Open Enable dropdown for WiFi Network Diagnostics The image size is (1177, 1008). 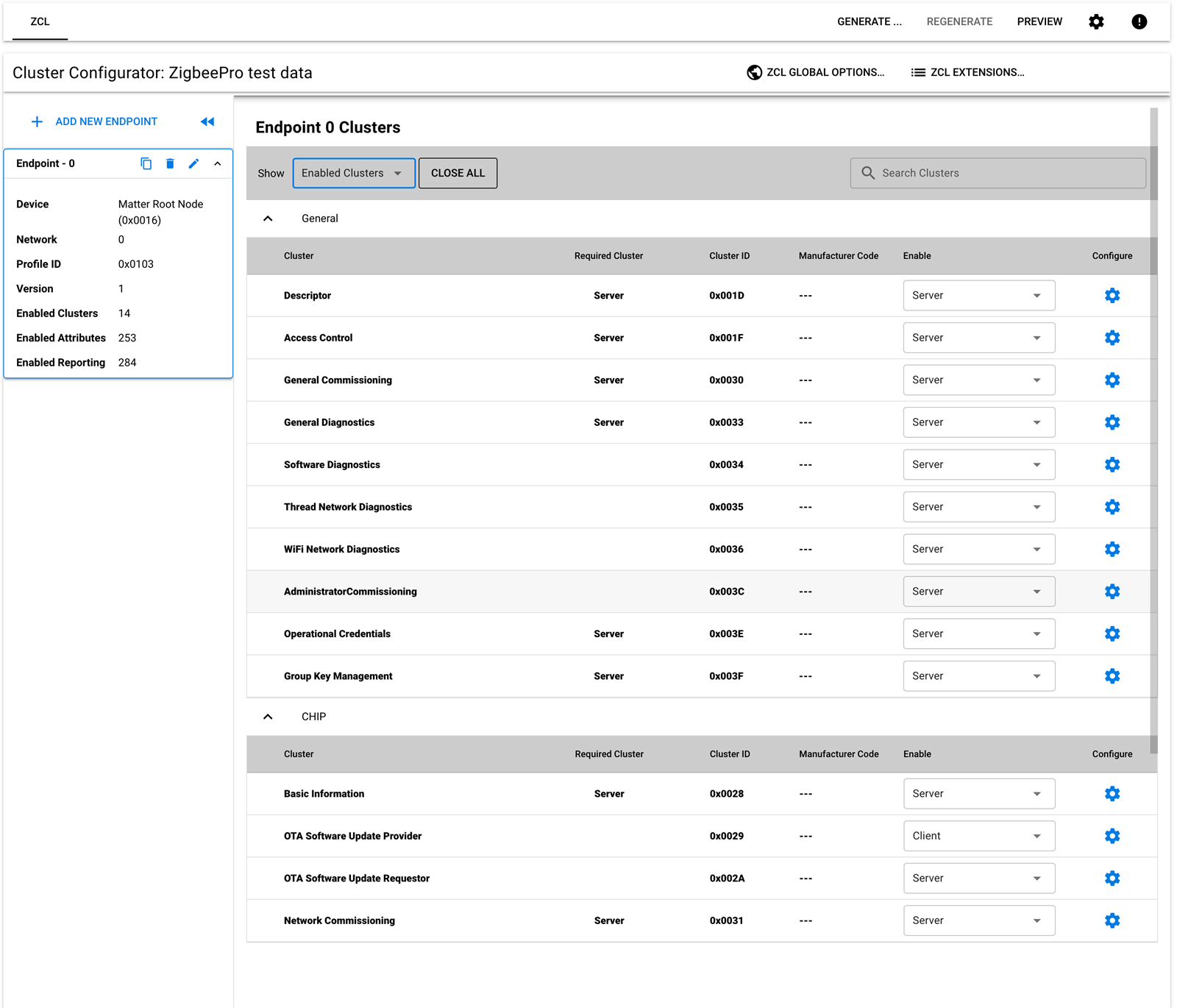pyautogui.click(x=979, y=549)
